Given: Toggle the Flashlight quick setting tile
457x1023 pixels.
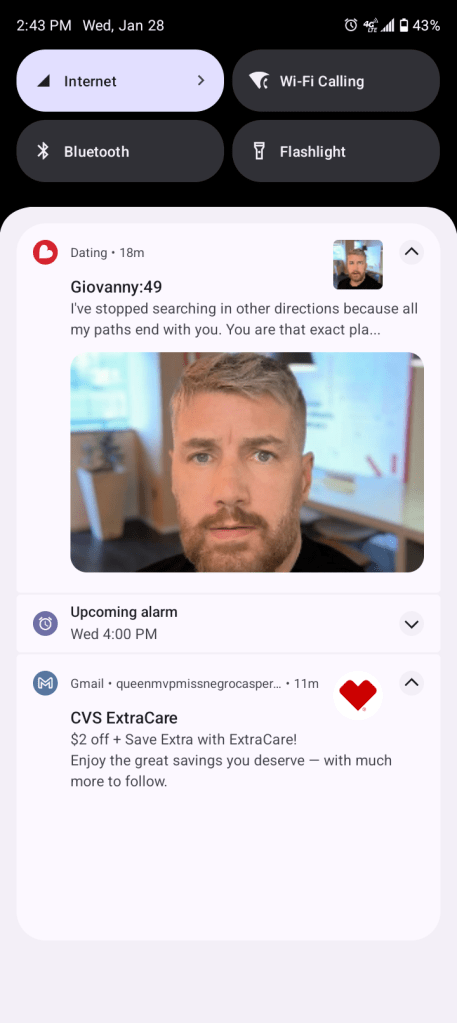Looking at the screenshot, I should tap(336, 151).
